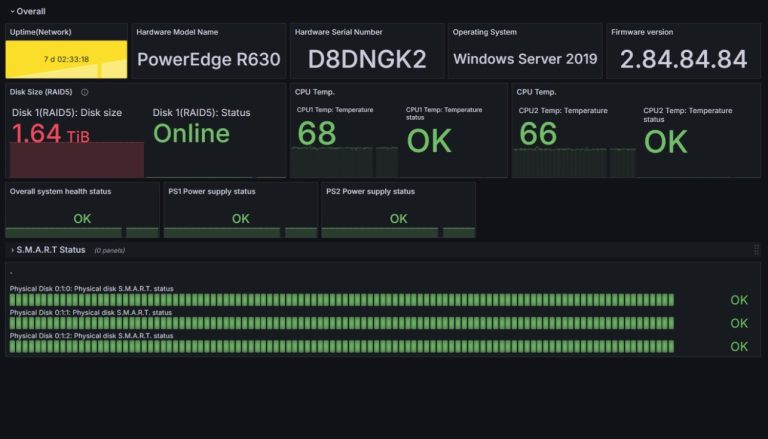Click the green Online disk status value
Image resolution: width=768 pixels, height=439 pixels.
(x=191, y=134)
